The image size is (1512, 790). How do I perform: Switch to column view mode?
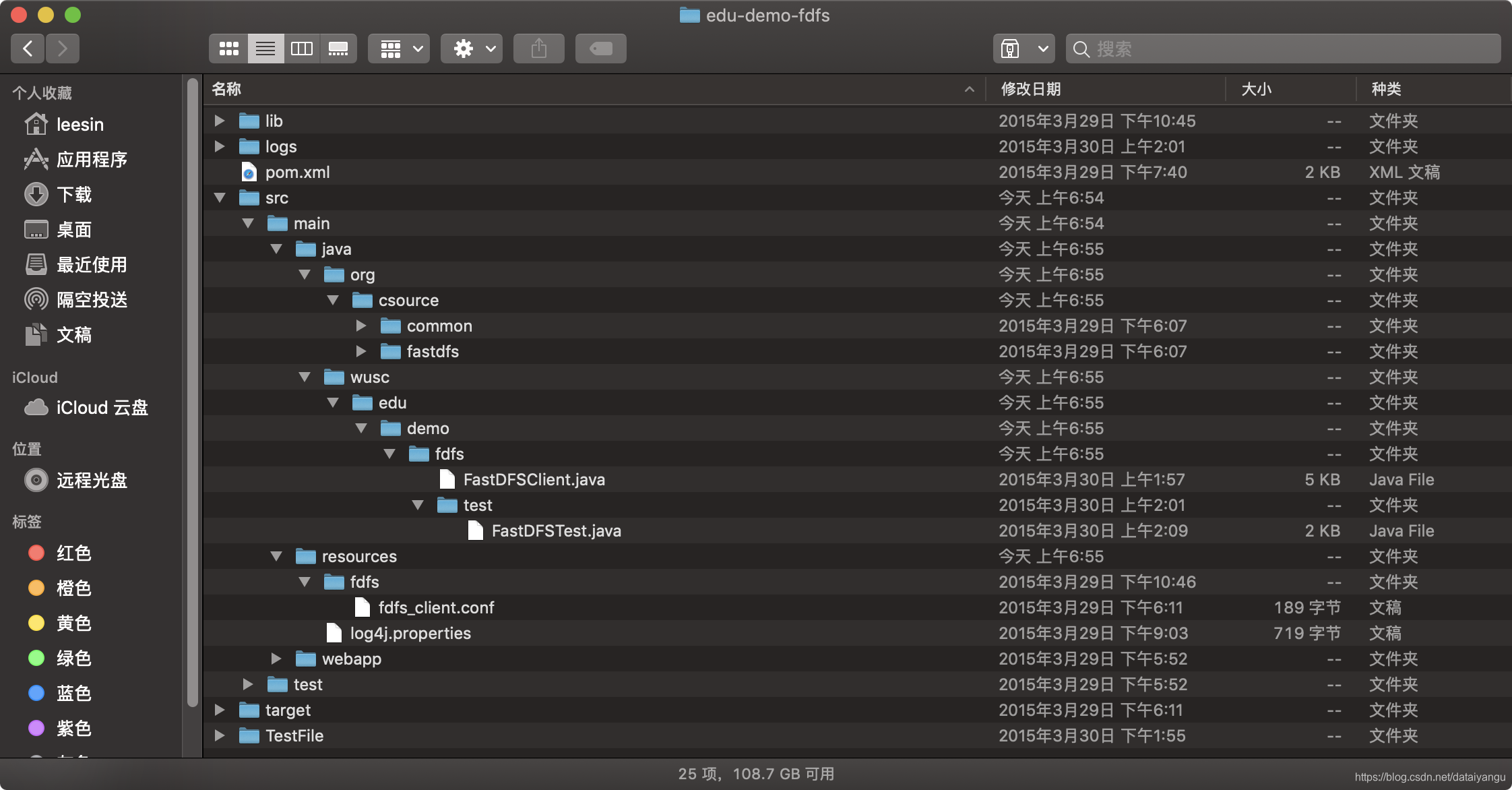click(x=301, y=49)
